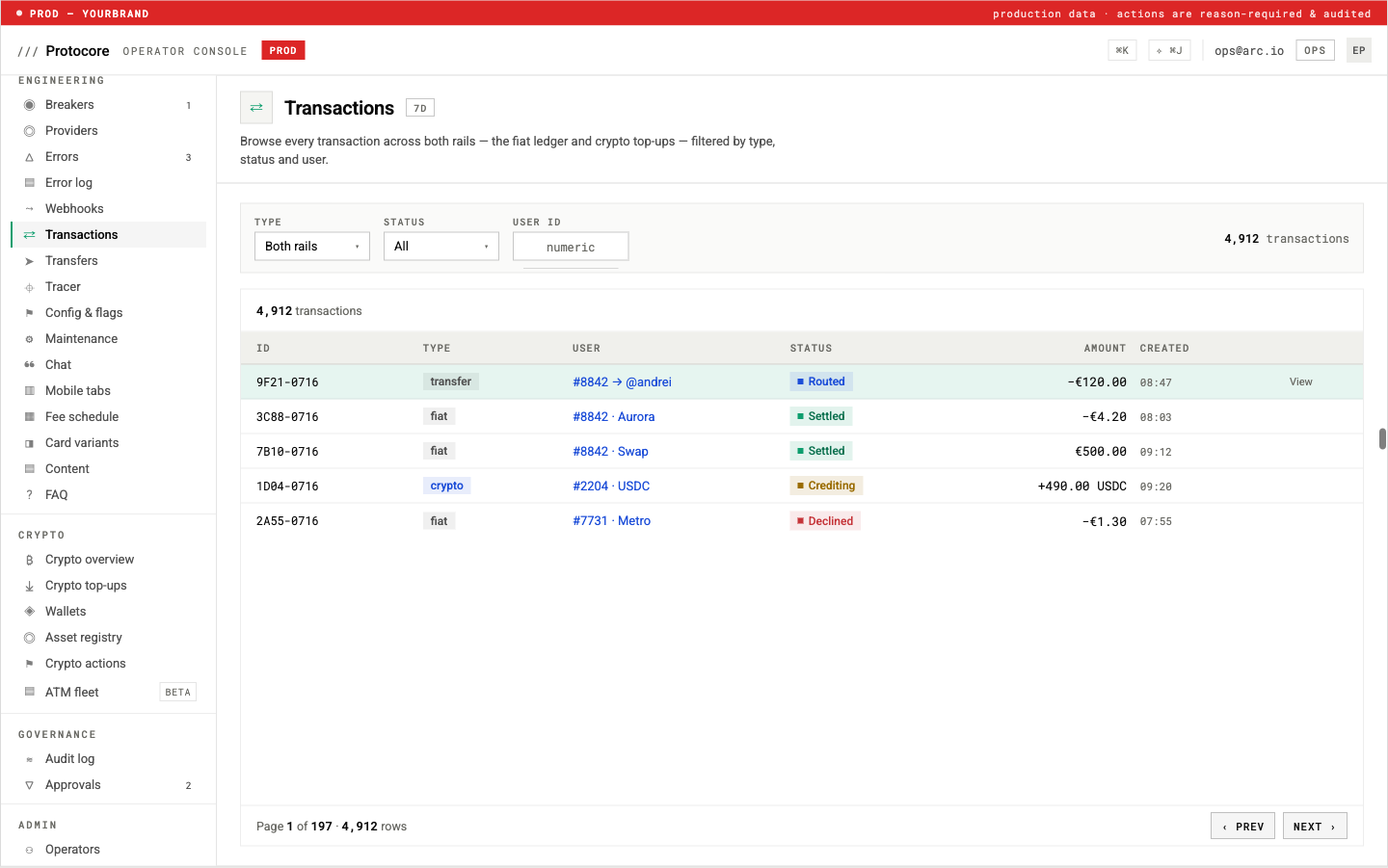Image resolution: width=1388 pixels, height=868 pixels.
Task: Open user link #8842 → @andrei
Action: tap(622, 382)
